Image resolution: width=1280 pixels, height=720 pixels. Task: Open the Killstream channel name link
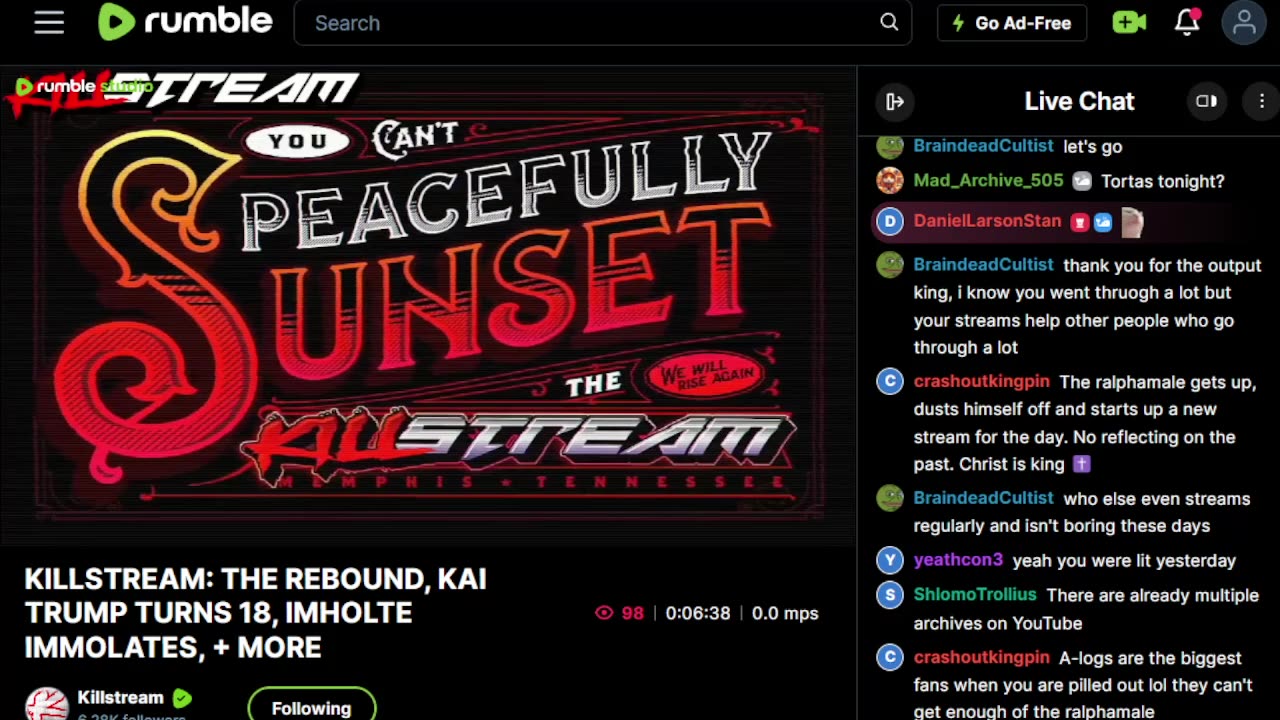point(120,698)
